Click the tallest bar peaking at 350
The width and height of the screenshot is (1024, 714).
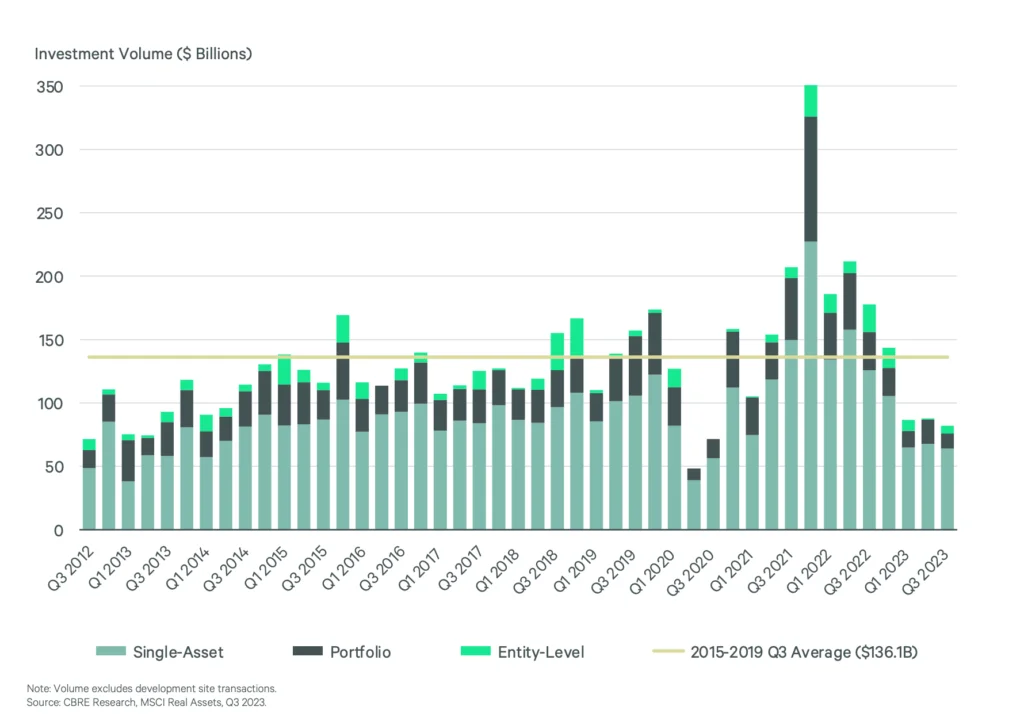810,307
